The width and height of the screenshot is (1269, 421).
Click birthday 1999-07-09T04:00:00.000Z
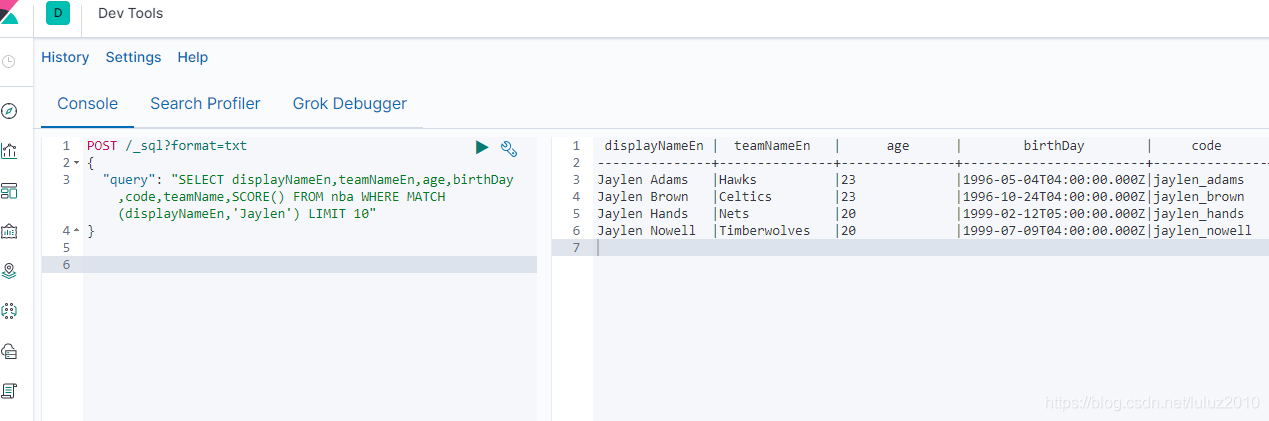[1054, 231]
